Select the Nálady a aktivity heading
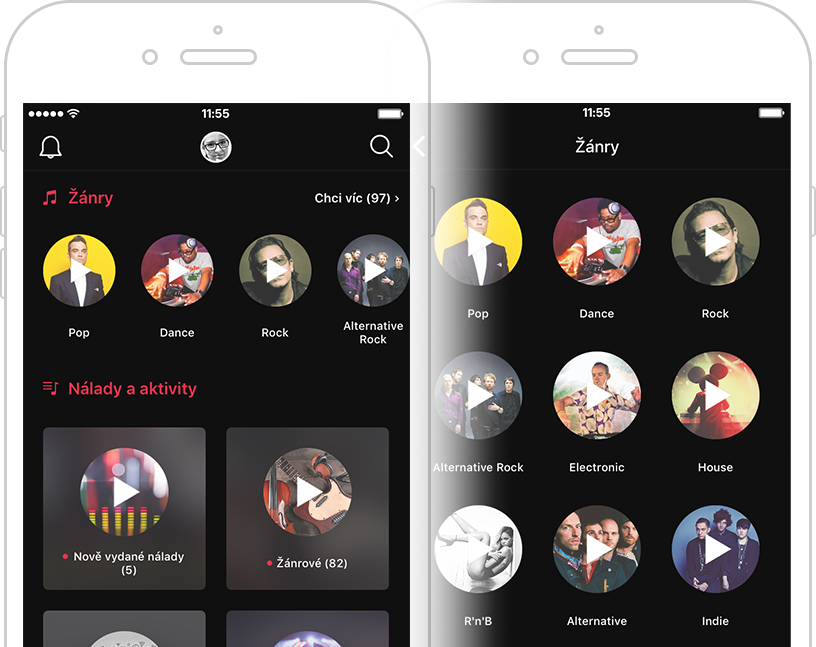This screenshot has height=647, width=816. 132,388
